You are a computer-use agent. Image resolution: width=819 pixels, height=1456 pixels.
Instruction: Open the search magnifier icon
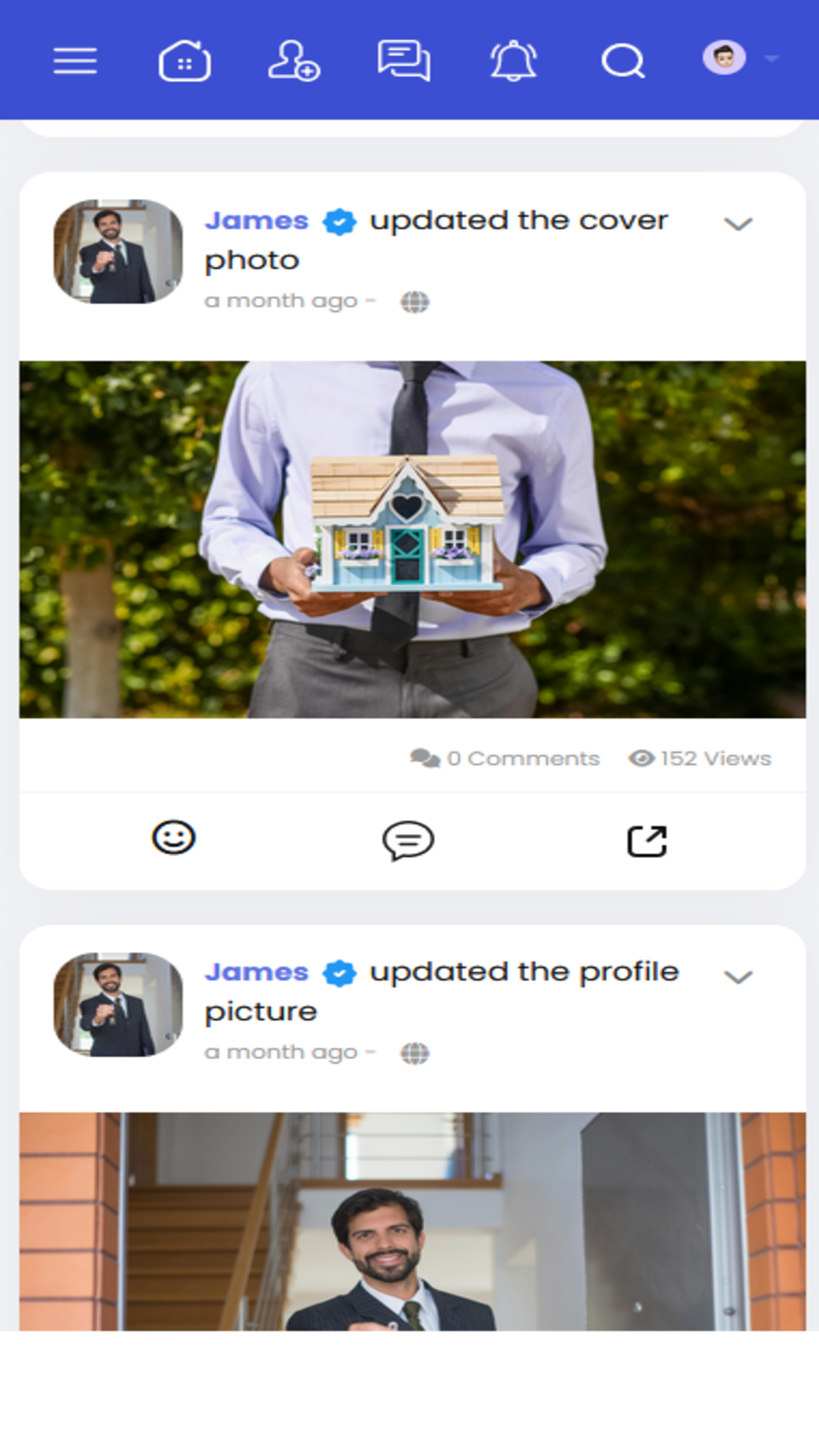(623, 61)
